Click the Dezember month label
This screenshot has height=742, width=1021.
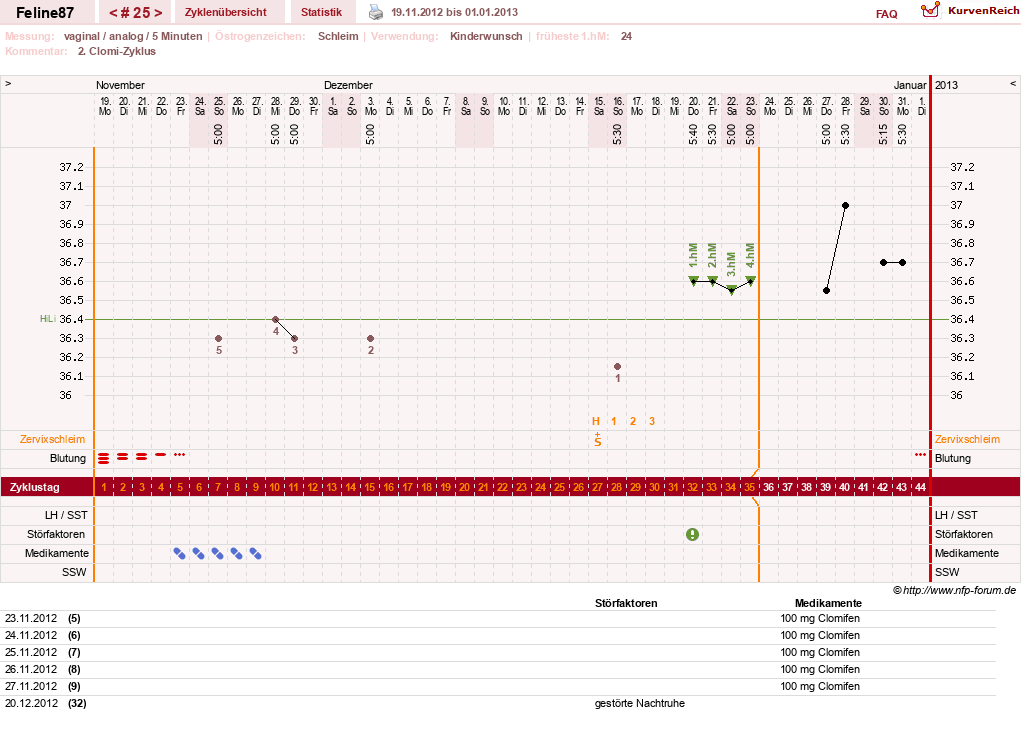[348, 85]
